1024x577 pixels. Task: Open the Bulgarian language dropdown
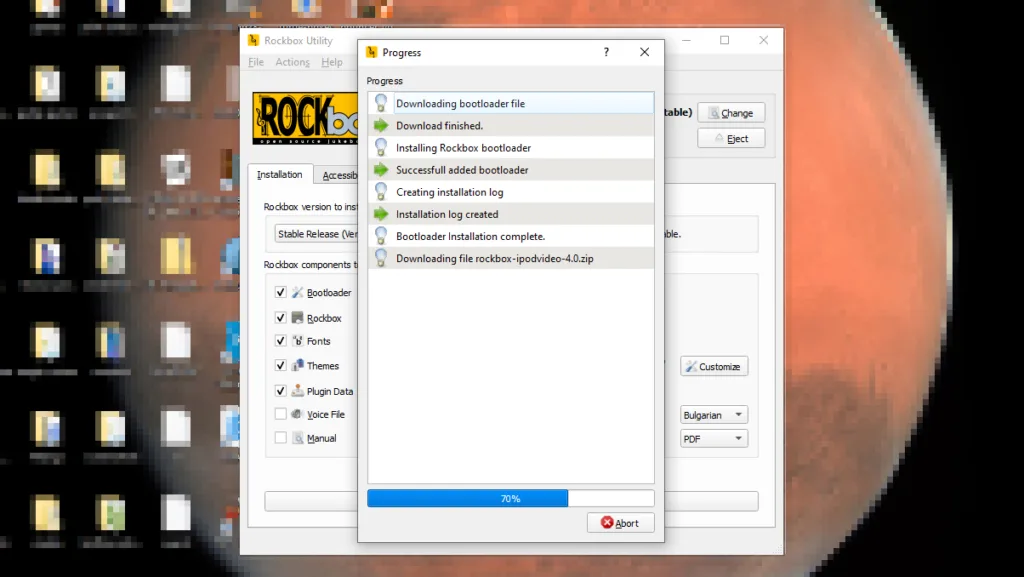click(x=714, y=415)
